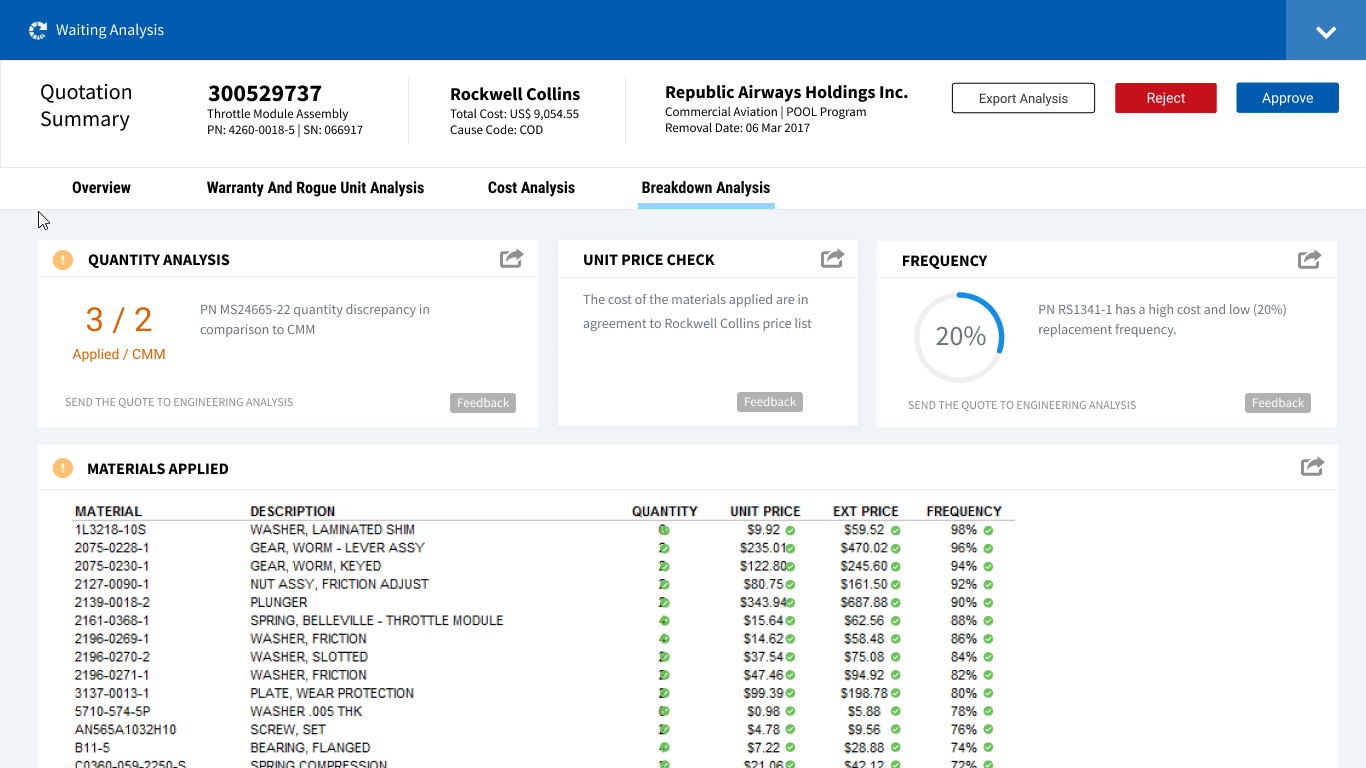The height and width of the screenshot is (768, 1366).
Task: Click BEARING, FLANGED description
Action: [x=310, y=748]
